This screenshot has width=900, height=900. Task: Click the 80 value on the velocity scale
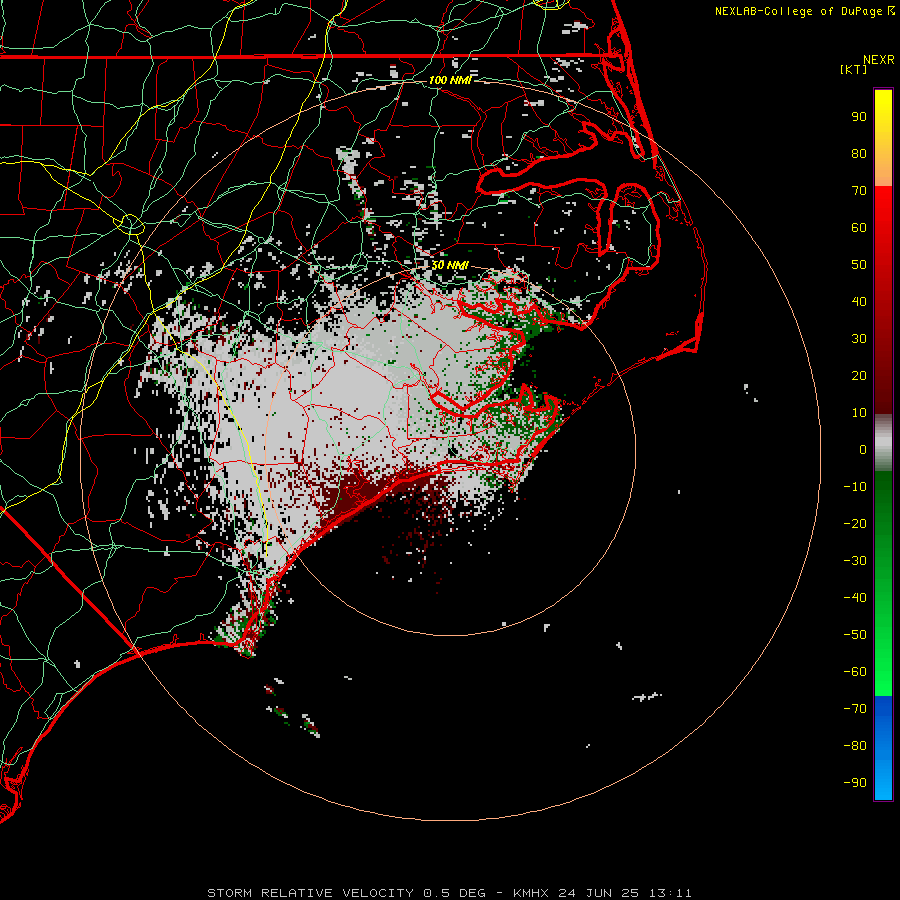pos(859,154)
